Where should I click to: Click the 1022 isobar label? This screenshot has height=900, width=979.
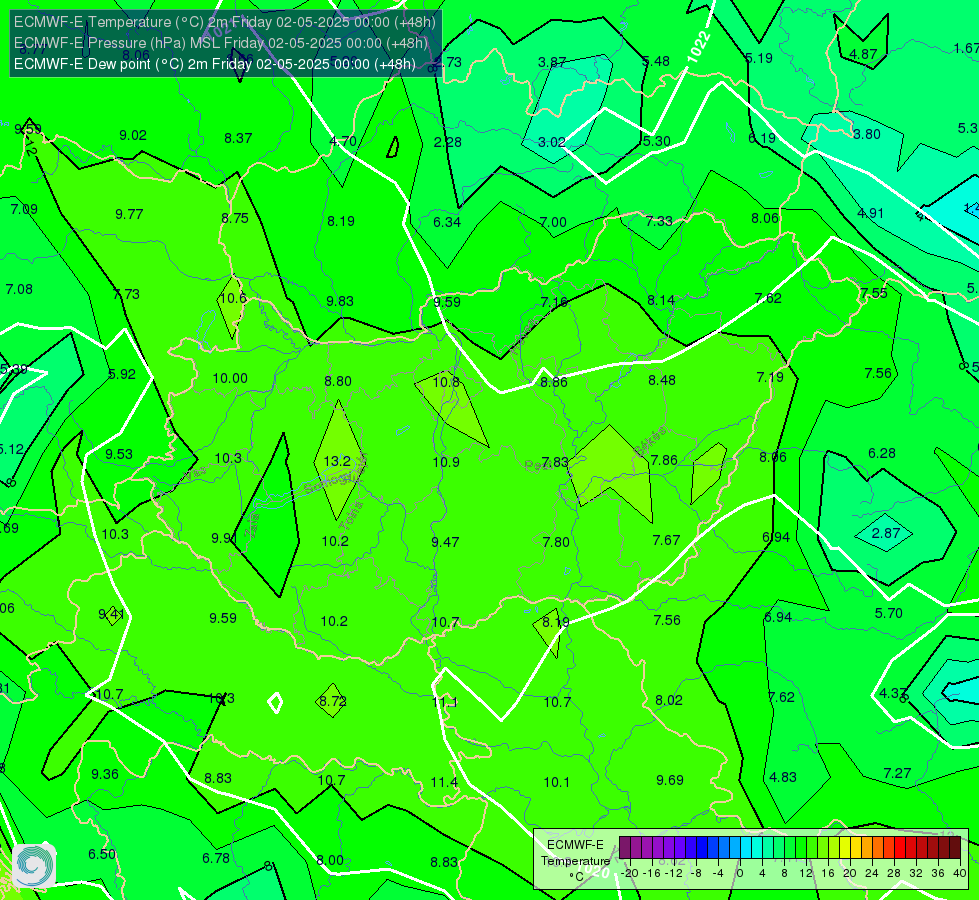(x=698, y=47)
